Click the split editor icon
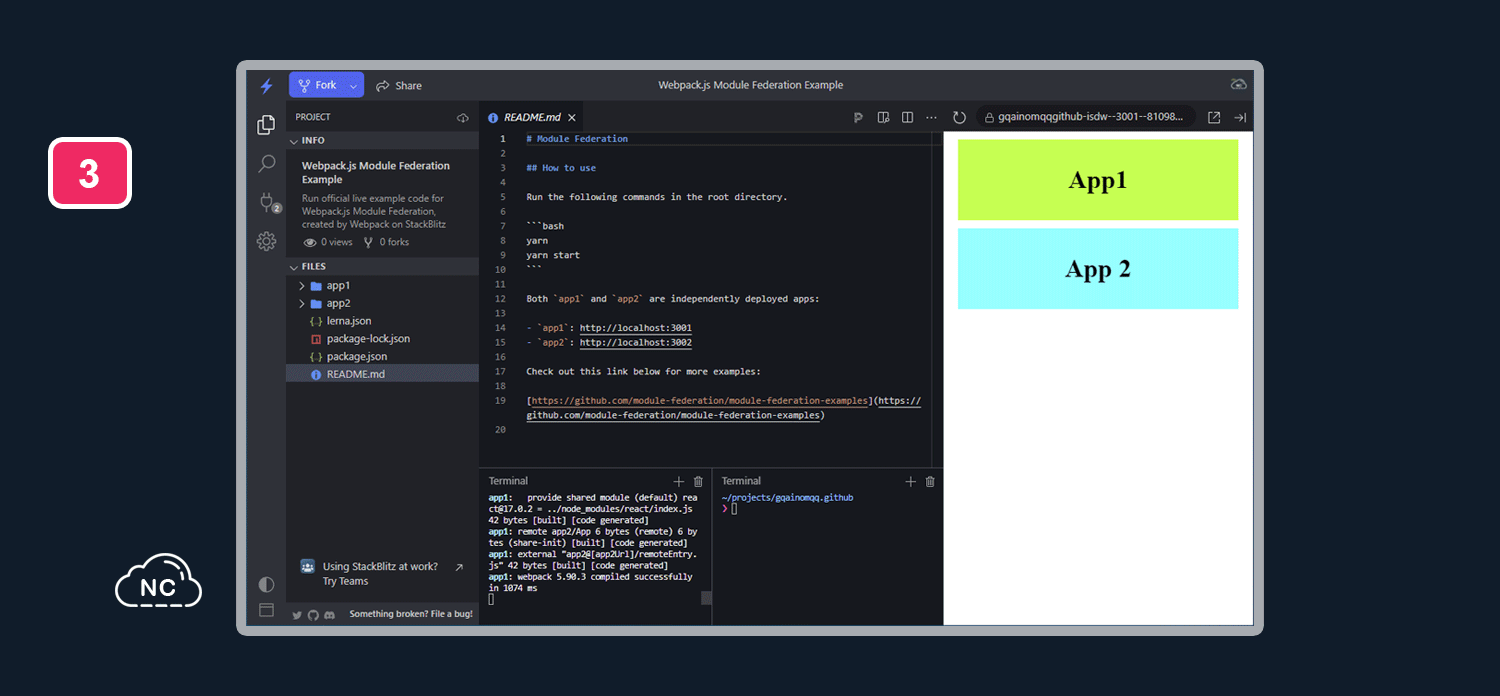This screenshot has height=696, width=1500. (907, 117)
